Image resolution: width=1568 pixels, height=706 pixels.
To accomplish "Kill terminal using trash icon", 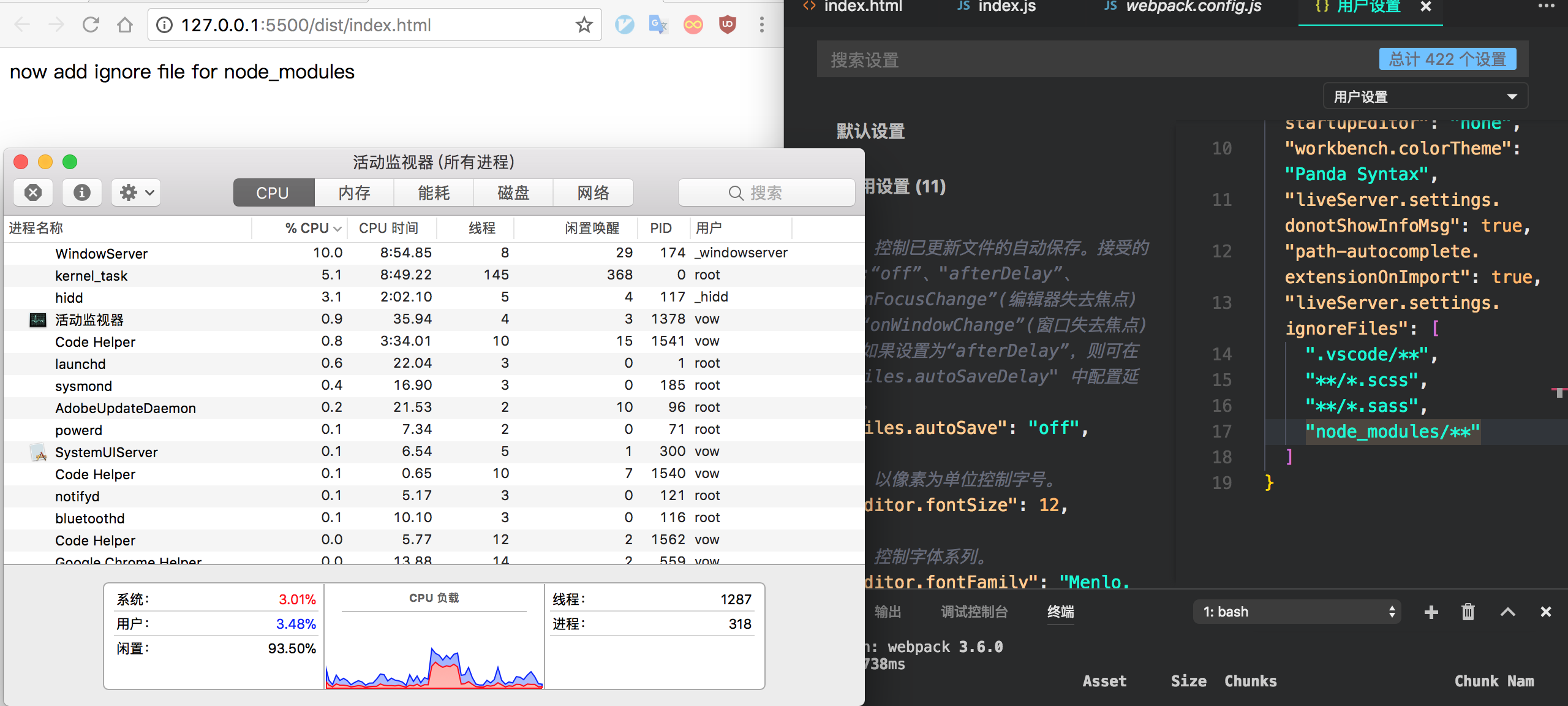I will [x=1468, y=612].
